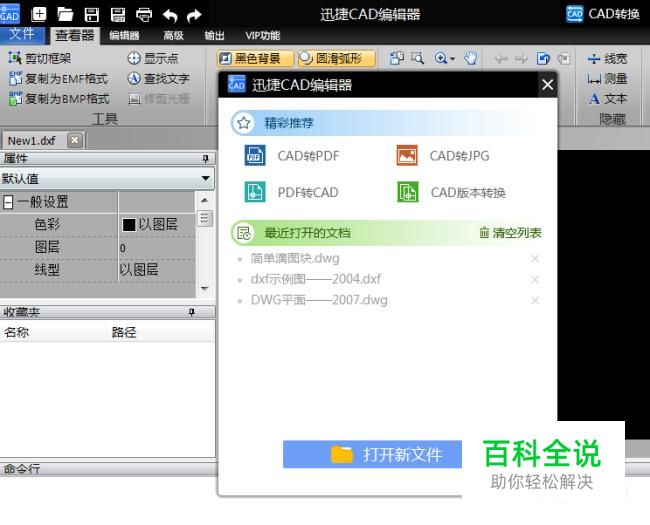Toggle 显示点 option
Image resolution: width=650 pixels, height=525 pixels.
[x=153, y=58]
